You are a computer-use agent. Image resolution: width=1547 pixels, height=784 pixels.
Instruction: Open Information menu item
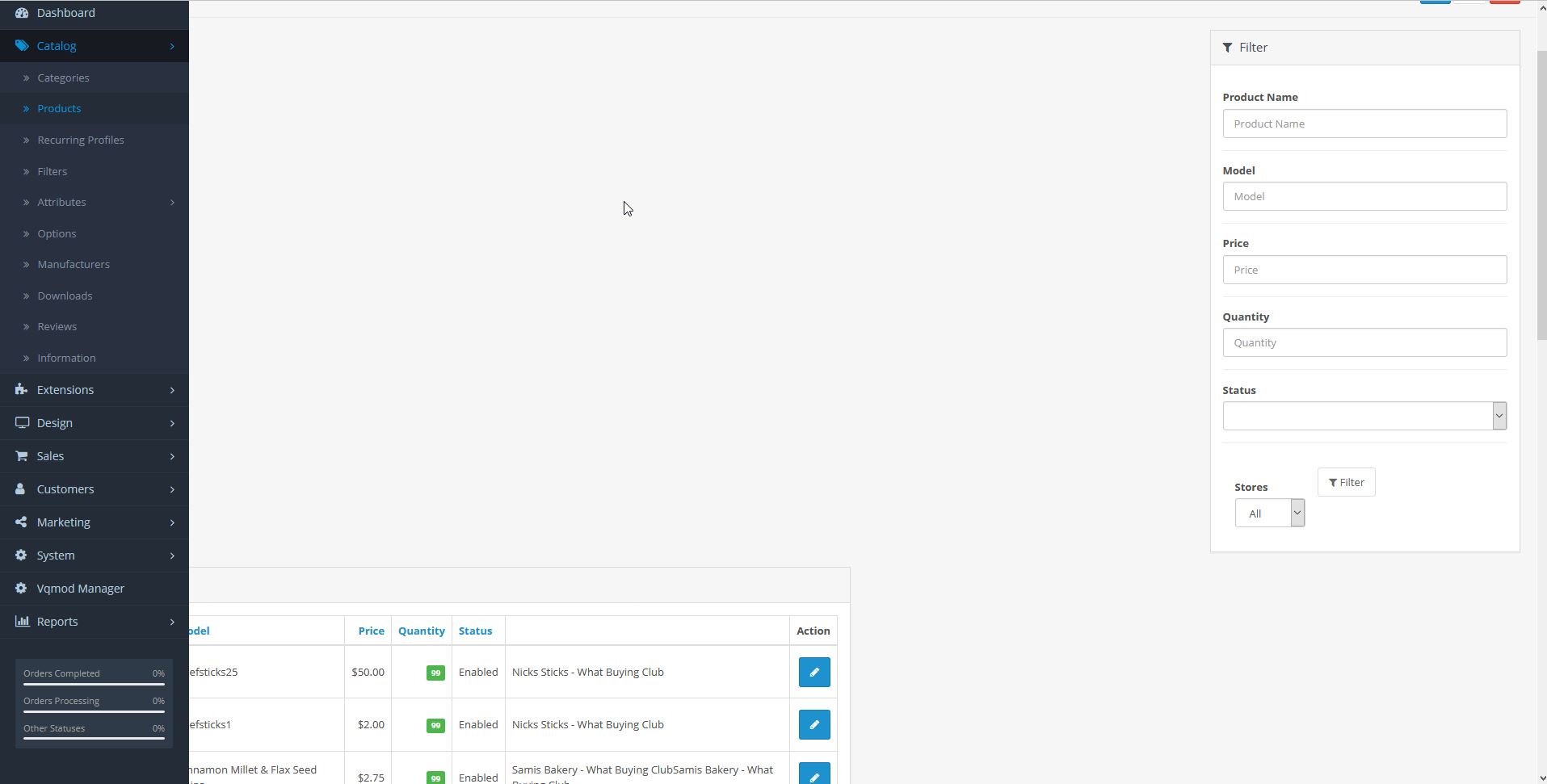(66, 358)
